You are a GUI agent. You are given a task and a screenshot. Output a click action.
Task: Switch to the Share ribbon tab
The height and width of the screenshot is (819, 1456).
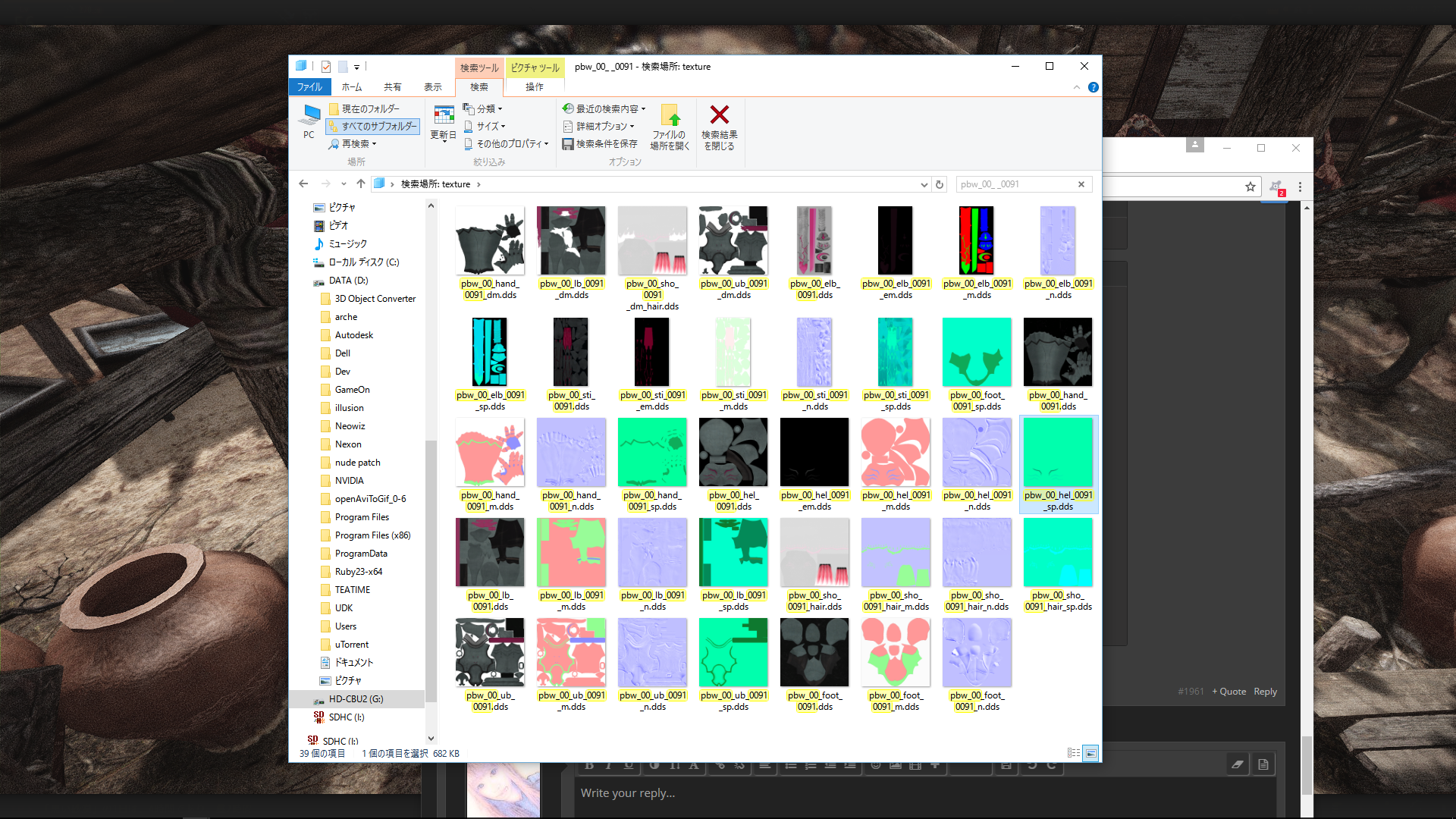point(392,87)
